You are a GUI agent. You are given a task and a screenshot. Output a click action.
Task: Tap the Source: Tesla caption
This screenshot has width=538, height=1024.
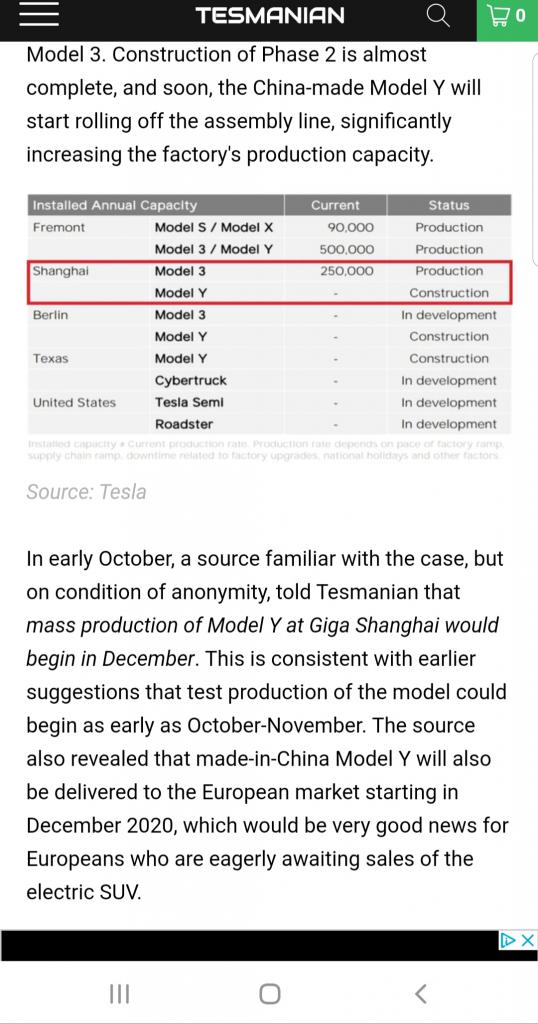click(x=86, y=492)
